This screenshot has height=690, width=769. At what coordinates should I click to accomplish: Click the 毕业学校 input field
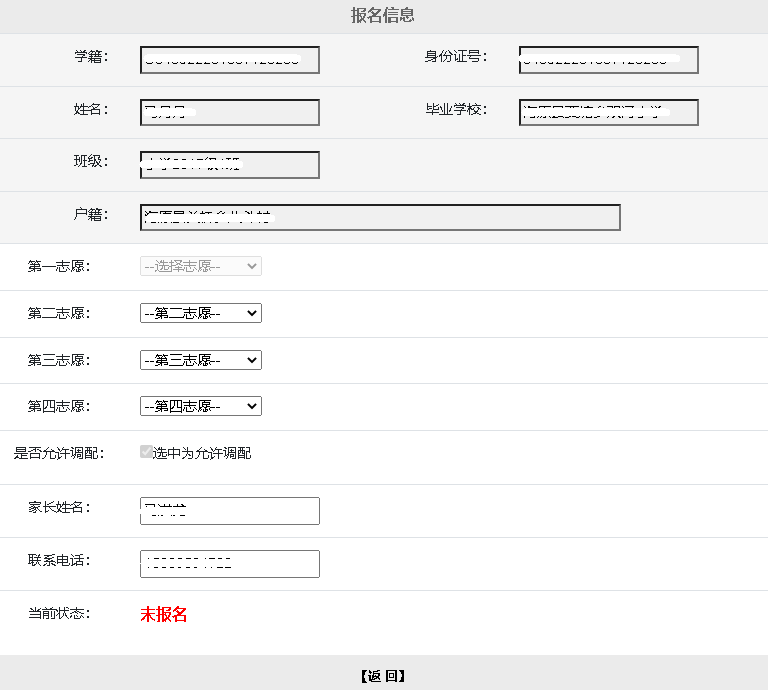608,112
